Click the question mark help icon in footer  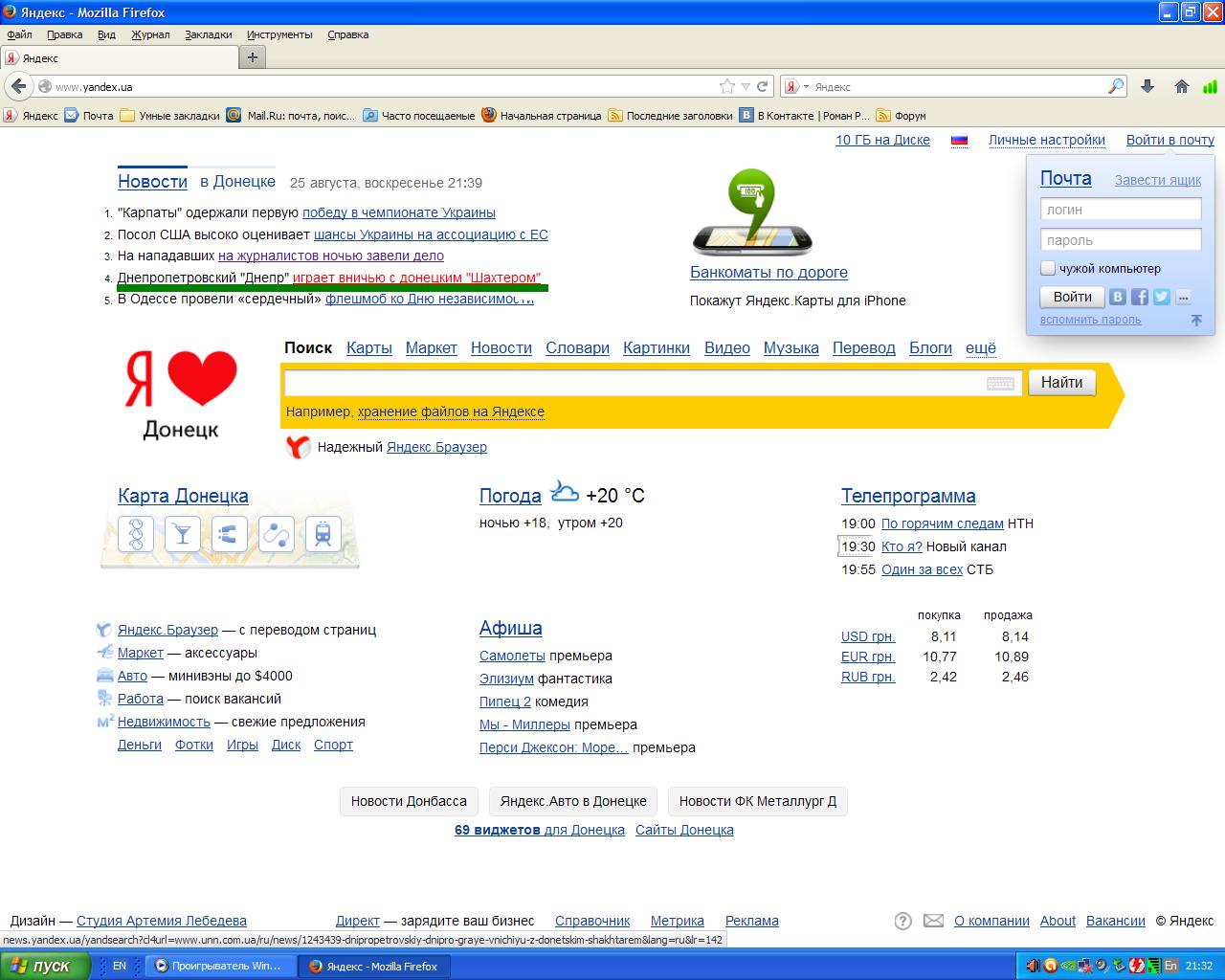click(902, 921)
